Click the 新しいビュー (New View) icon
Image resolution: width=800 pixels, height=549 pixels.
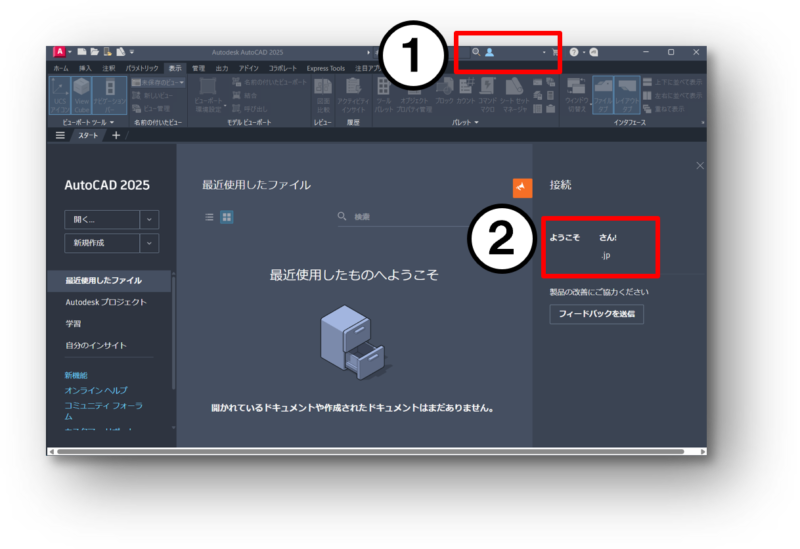click(136, 95)
